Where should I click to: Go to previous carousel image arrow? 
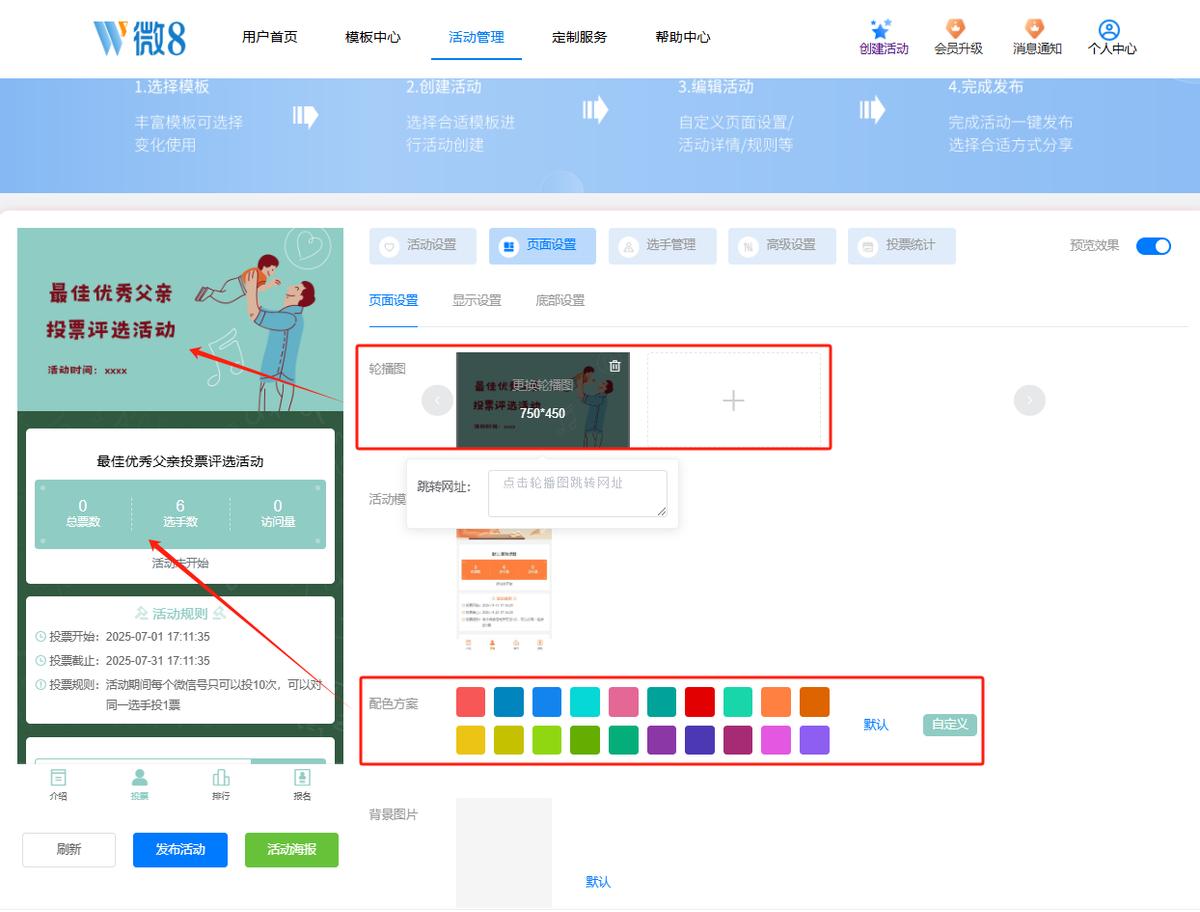tap(437, 400)
